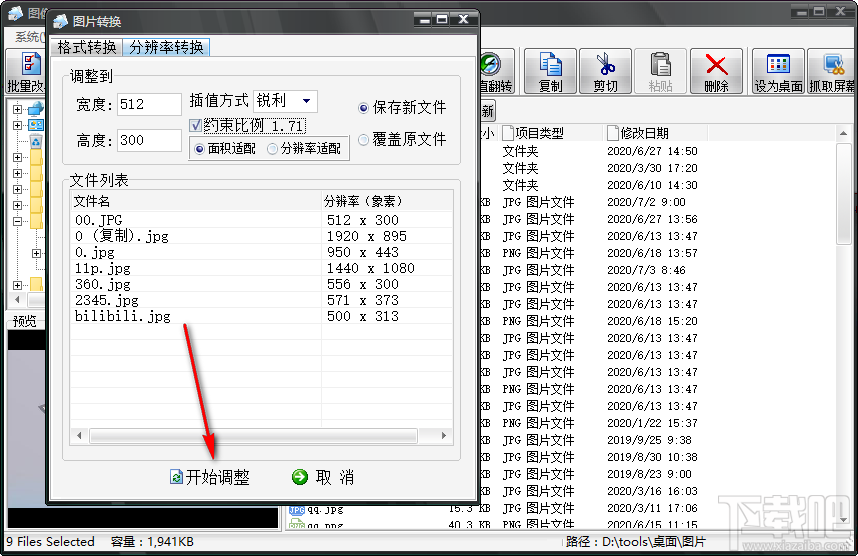Click date 2020/1/22 15:37 row

[652, 423]
